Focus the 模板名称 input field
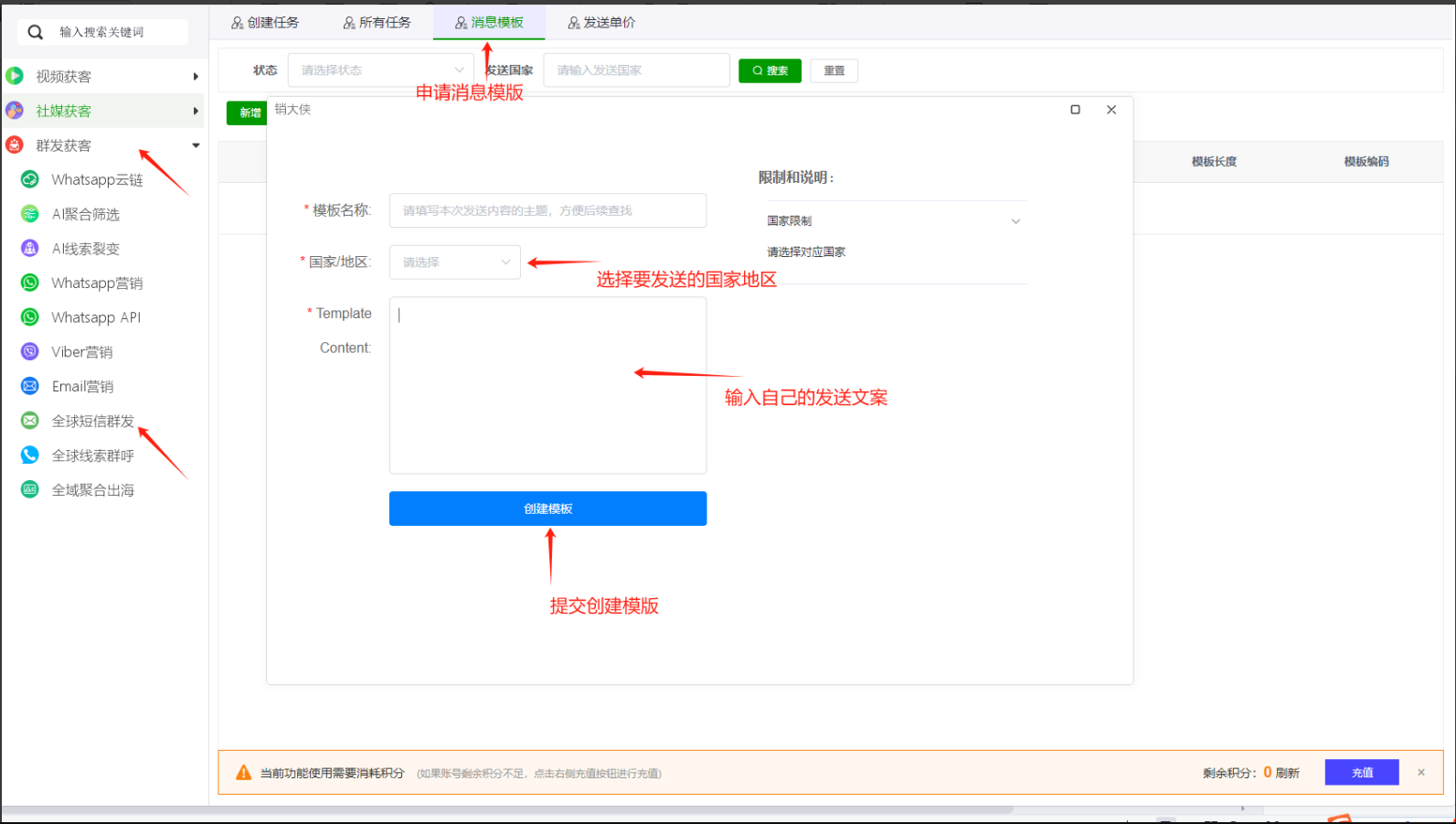 coord(547,210)
